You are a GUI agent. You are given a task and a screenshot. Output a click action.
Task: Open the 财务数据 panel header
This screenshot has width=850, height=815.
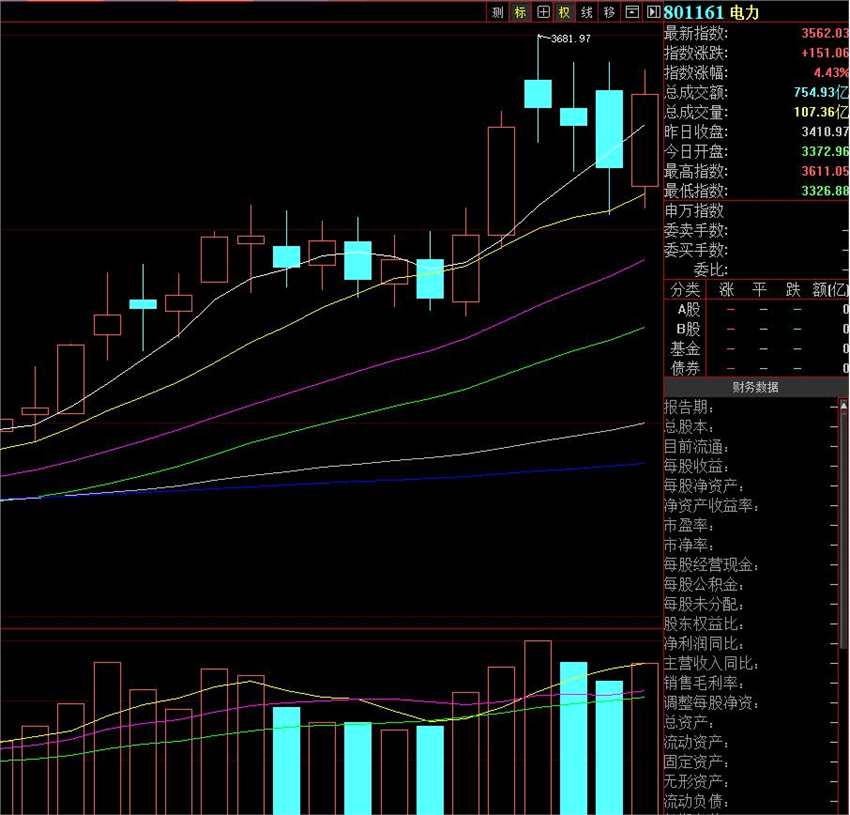click(x=755, y=388)
